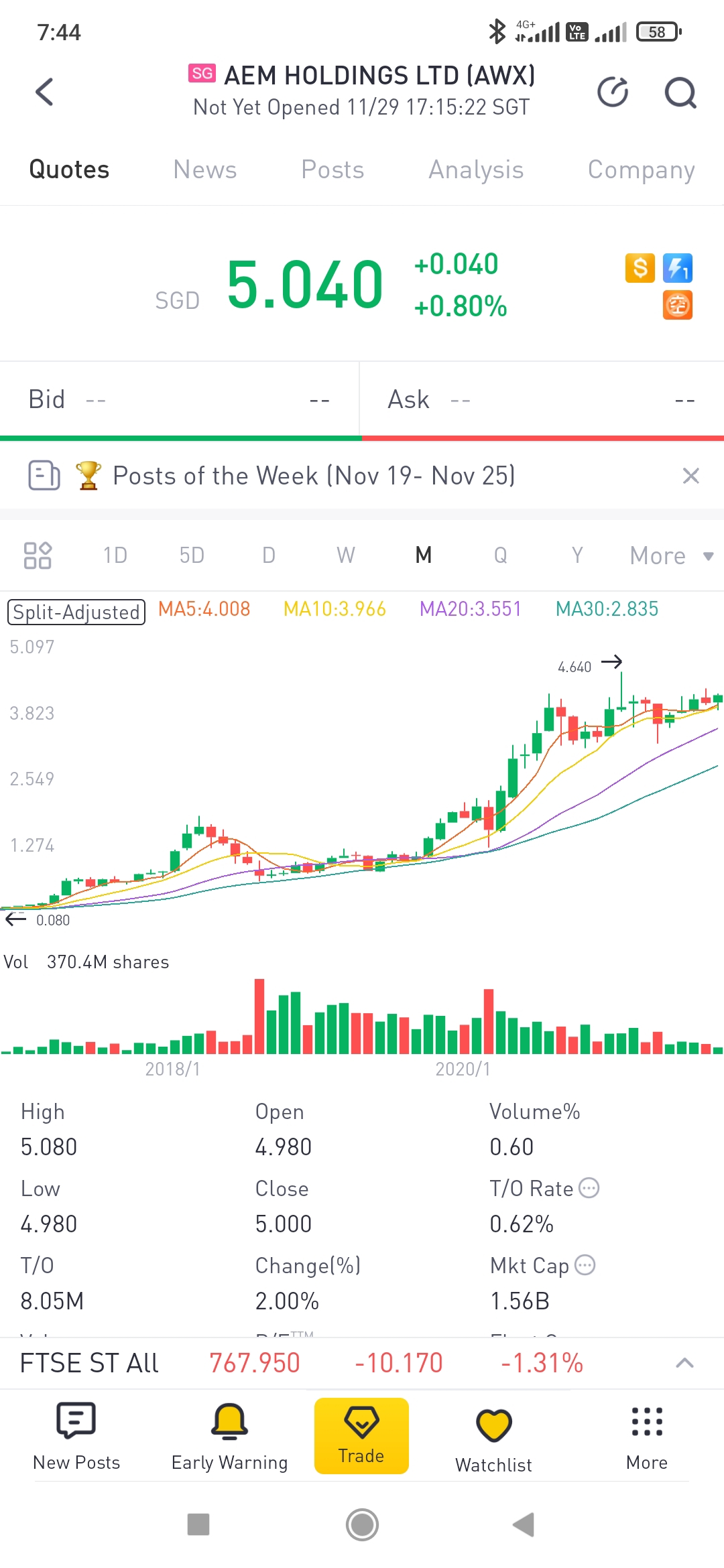The height and width of the screenshot is (1568, 724).
Task: Tap the 4.640 high marker on chart
Action: click(x=575, y=667)
